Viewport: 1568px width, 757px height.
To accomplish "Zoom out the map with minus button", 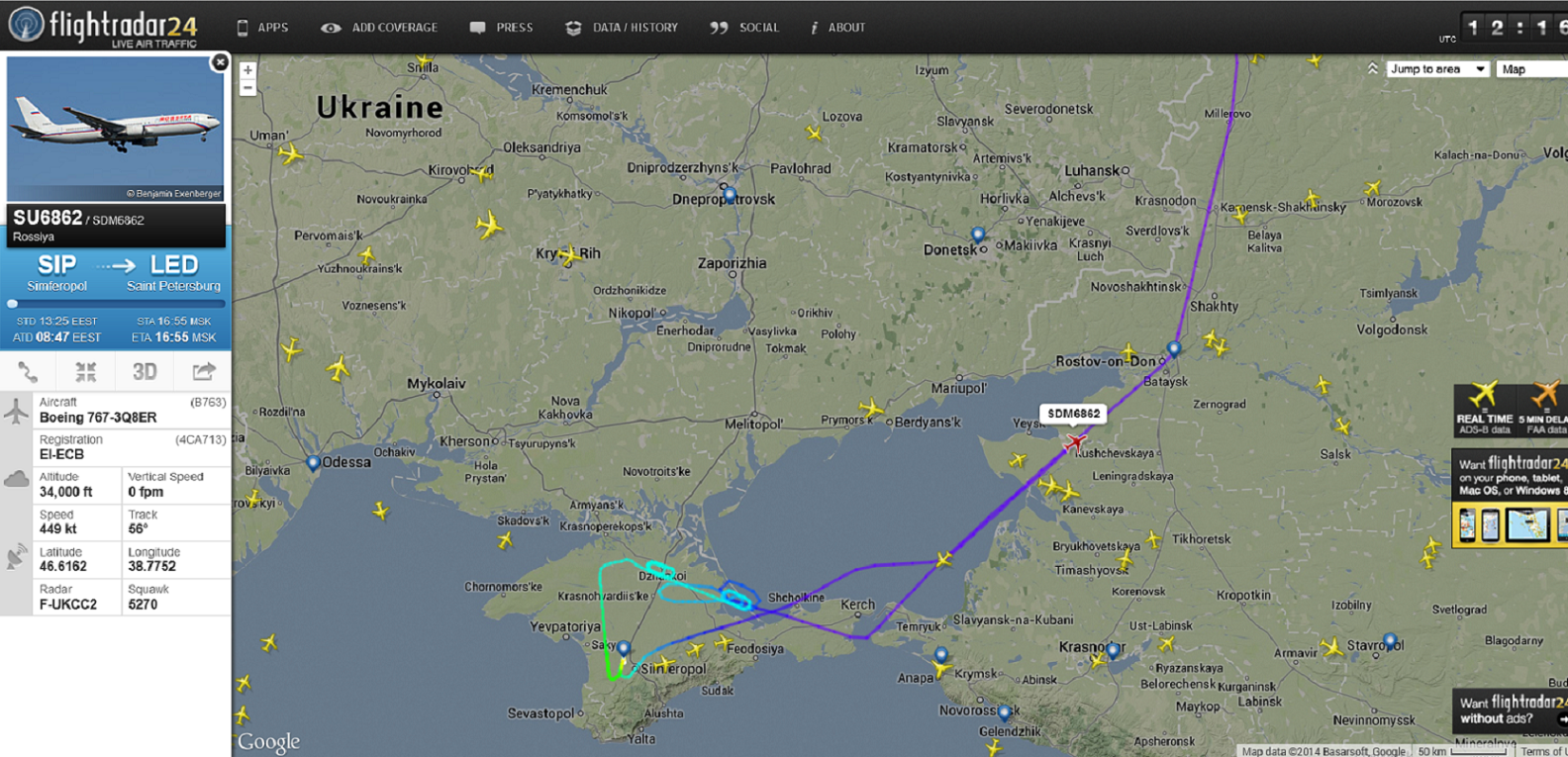I will click(247, 88).
